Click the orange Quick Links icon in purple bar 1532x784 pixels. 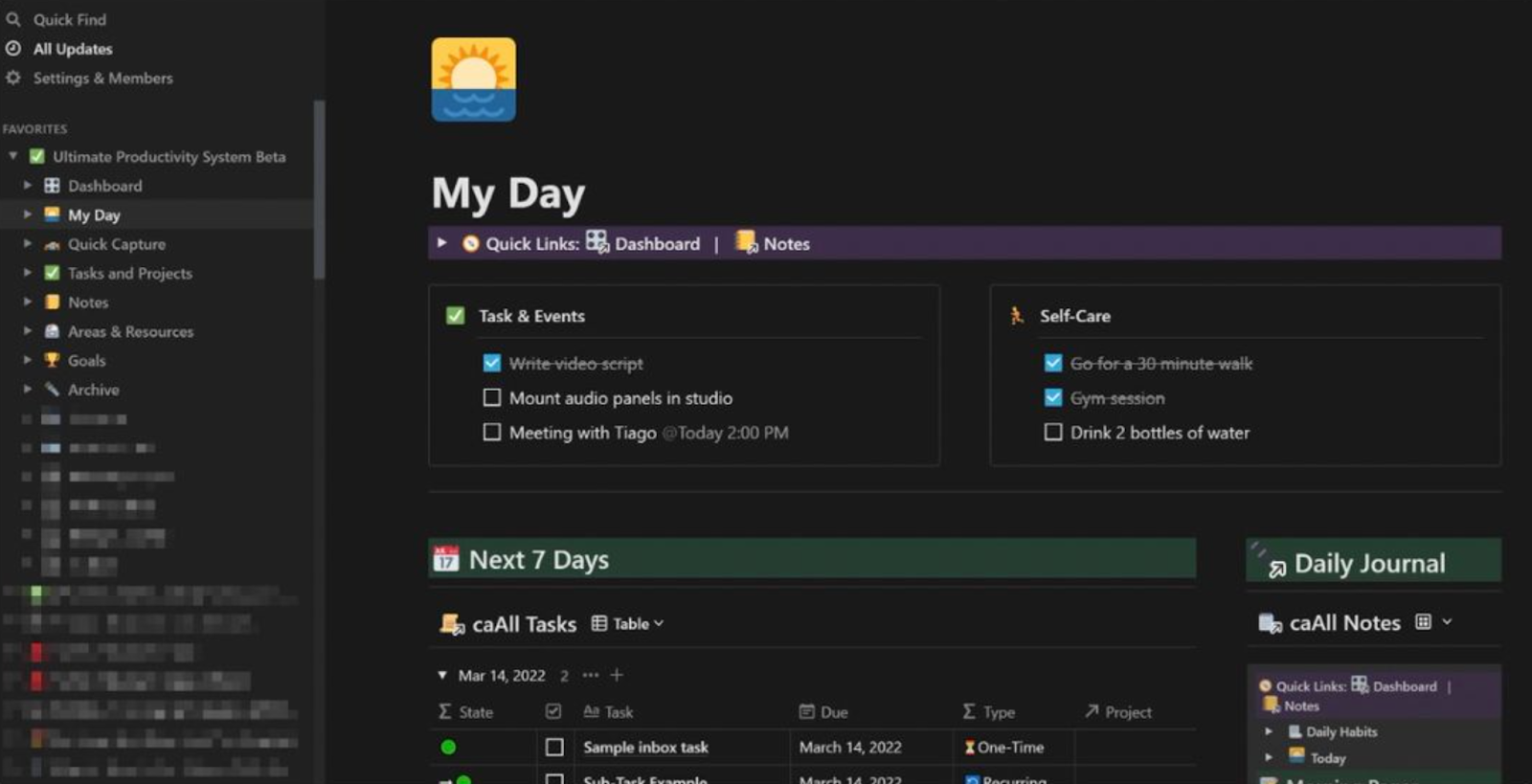click(x=471, y=243)
